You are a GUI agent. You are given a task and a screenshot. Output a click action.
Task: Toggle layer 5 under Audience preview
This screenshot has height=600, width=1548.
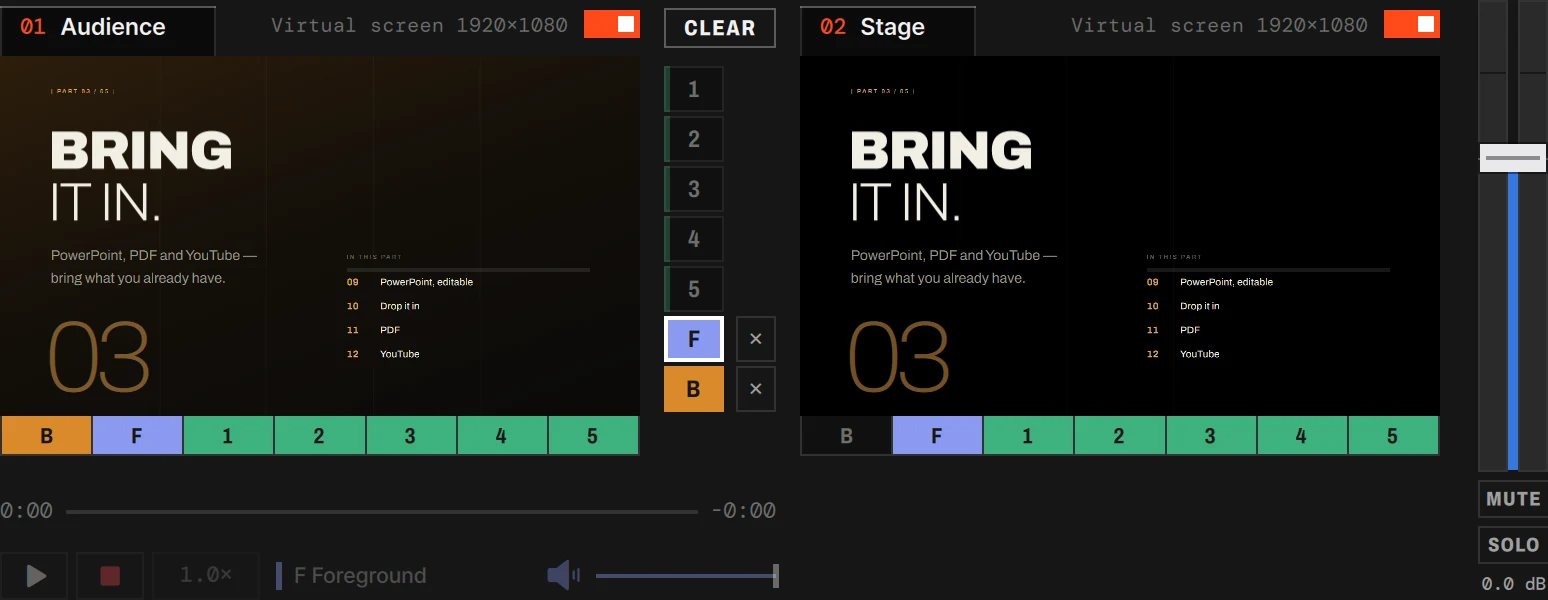593,436
